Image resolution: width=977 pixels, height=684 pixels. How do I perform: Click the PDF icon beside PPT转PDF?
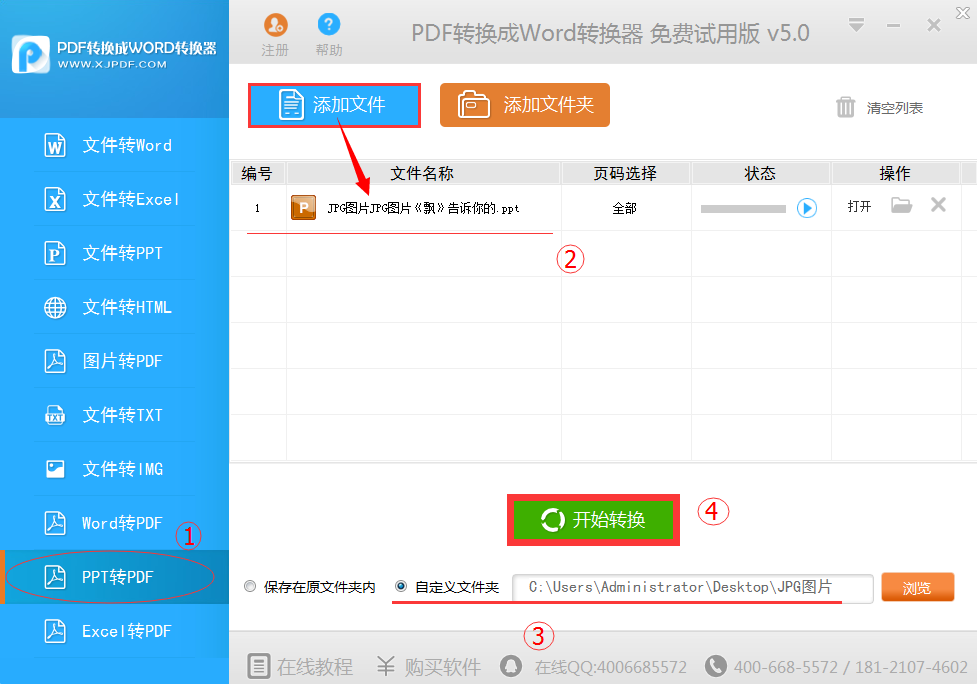click(55, 577)
